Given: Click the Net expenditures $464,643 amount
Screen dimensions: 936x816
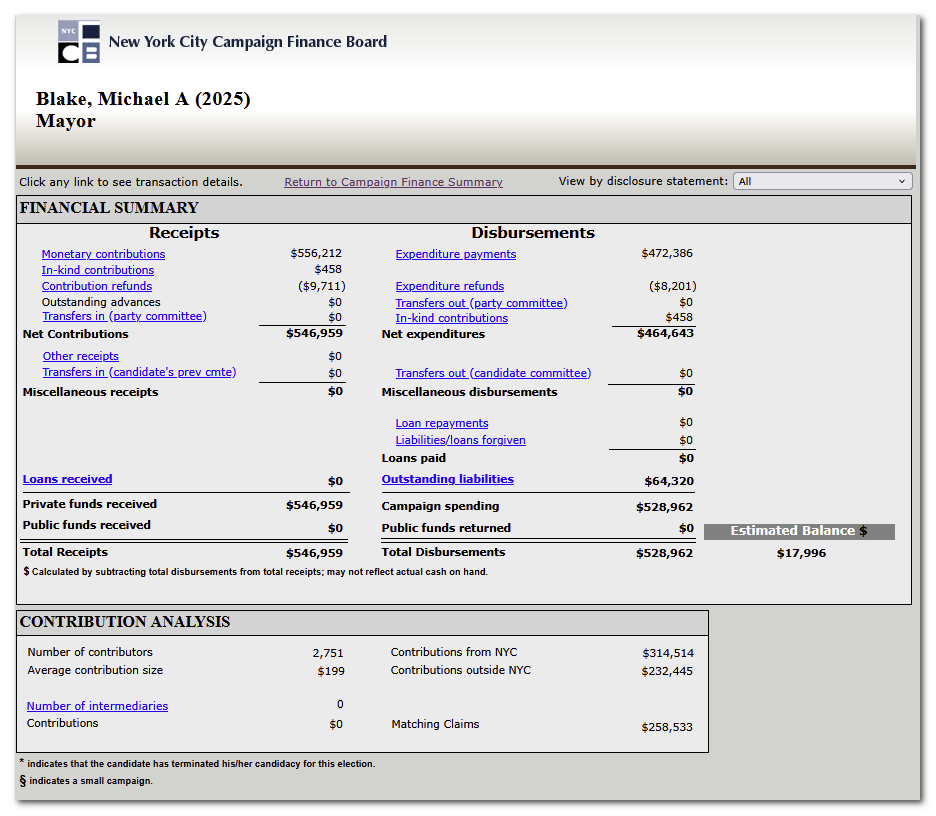Looking at the screenshot, I should point(665,333).
